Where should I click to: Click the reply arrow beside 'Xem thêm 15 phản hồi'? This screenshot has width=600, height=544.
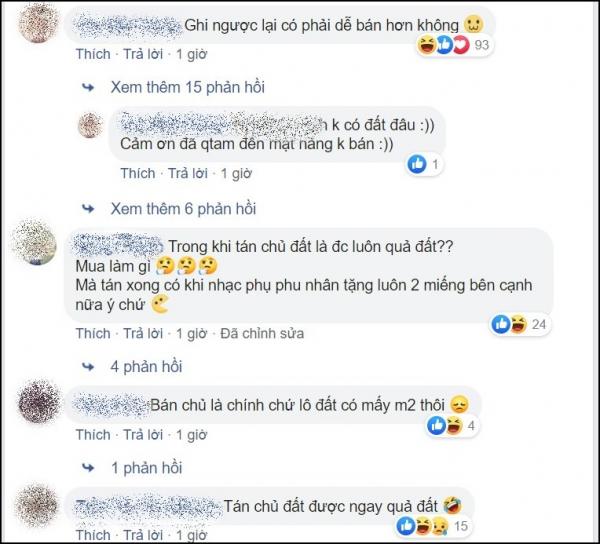coord(88,88)
